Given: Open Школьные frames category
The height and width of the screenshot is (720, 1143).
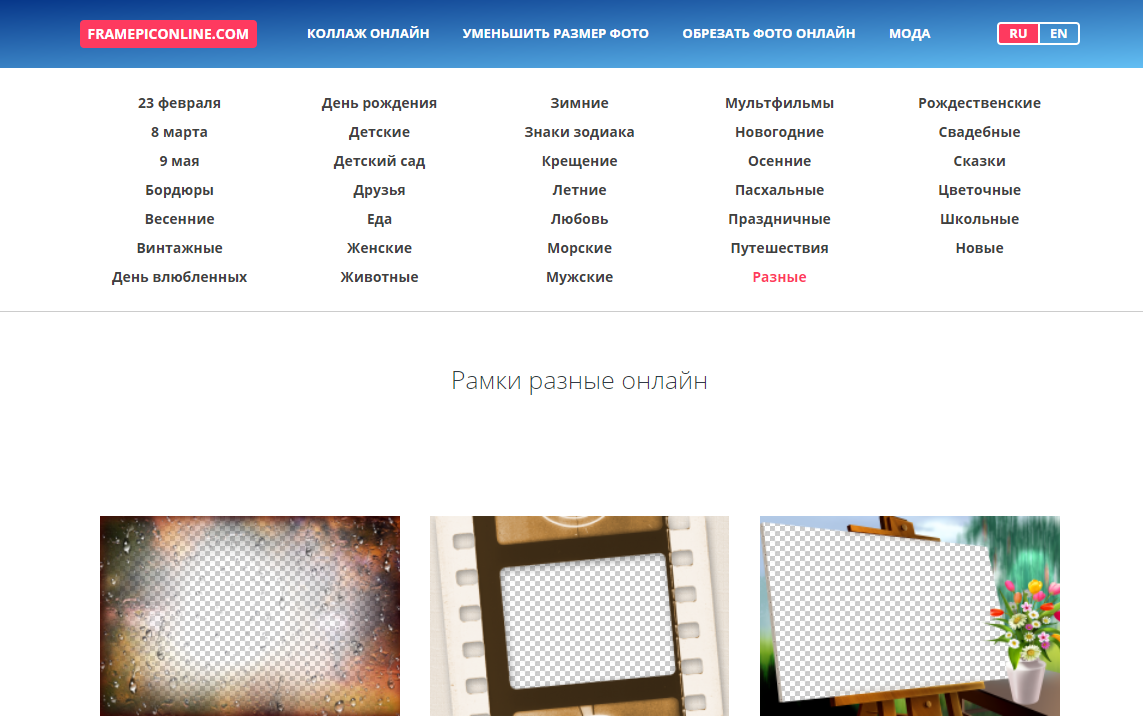Looking at the screenshot, I should click(980, 219).
